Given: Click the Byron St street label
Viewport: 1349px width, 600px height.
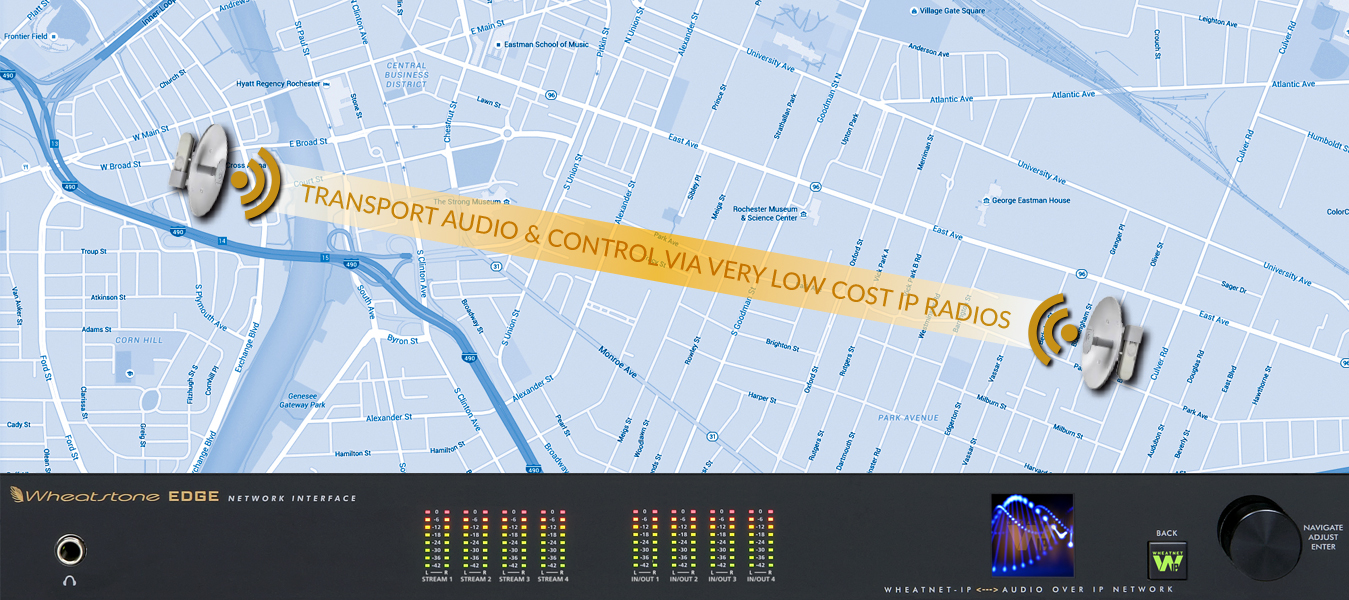Looking at the screenshot, I should (x=402, y=341).
